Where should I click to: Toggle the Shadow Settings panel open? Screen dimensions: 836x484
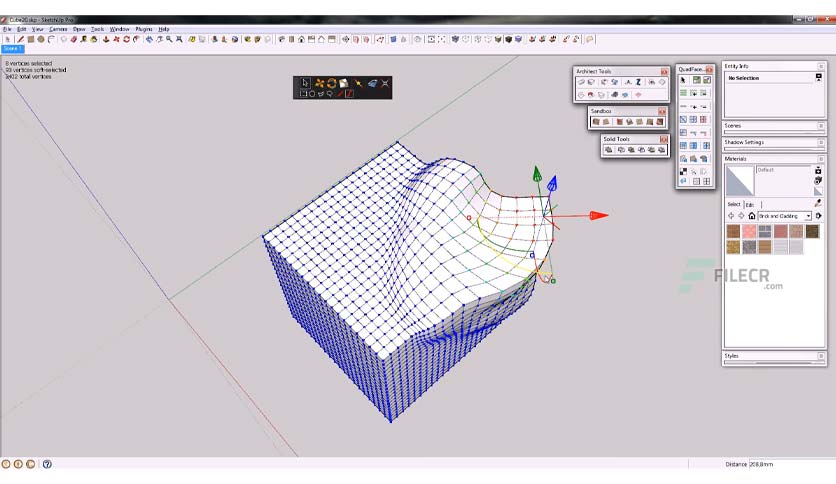(821, 142)
